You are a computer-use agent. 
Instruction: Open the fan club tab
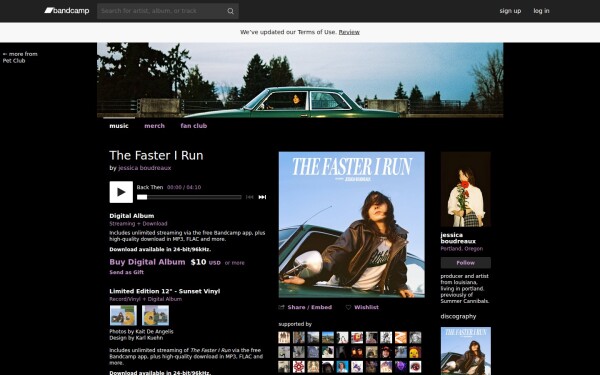(194, 126)
